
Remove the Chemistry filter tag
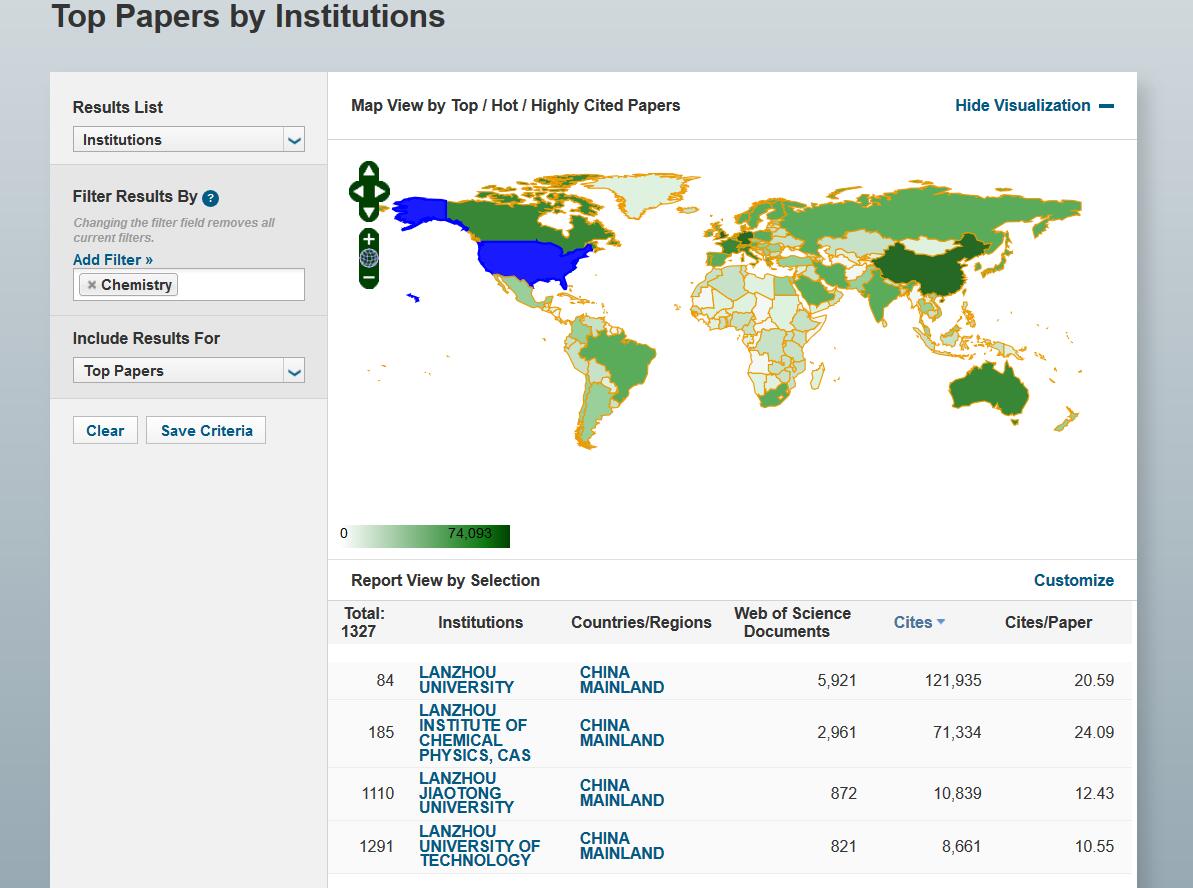pyautogui.click(x=92, y=285)
